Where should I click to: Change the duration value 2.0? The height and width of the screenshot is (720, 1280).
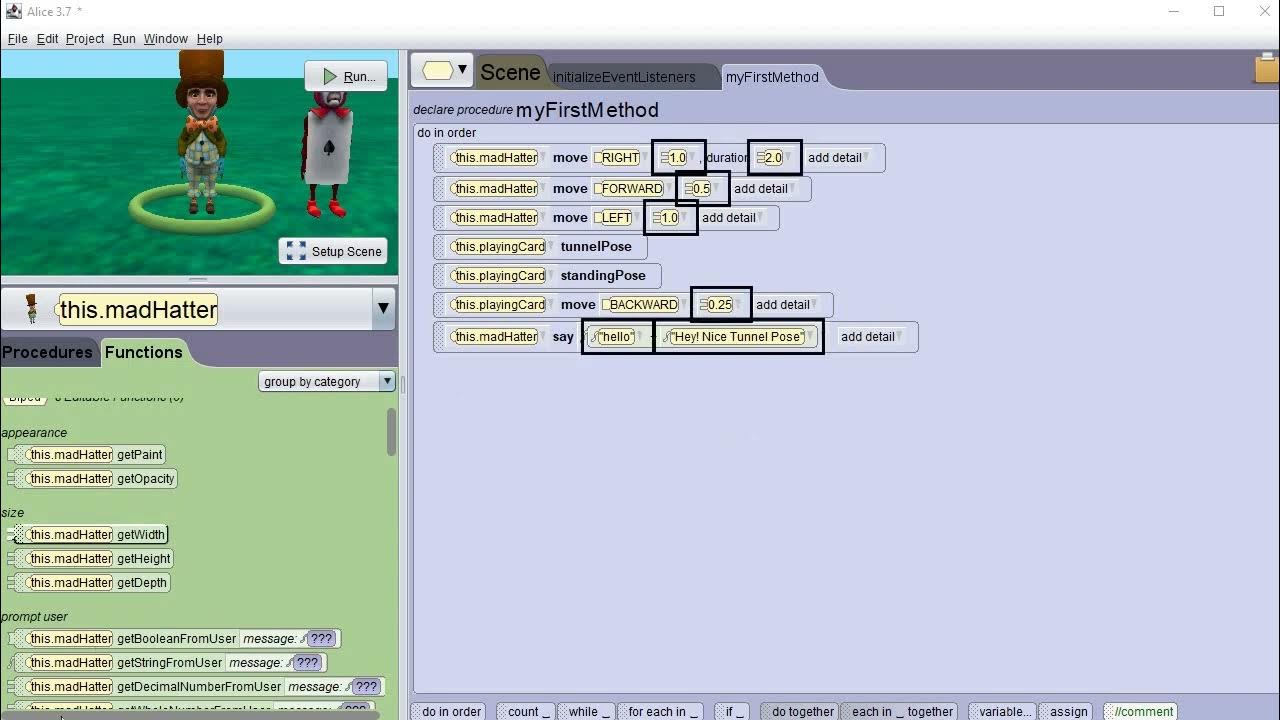tap(774, 157)
